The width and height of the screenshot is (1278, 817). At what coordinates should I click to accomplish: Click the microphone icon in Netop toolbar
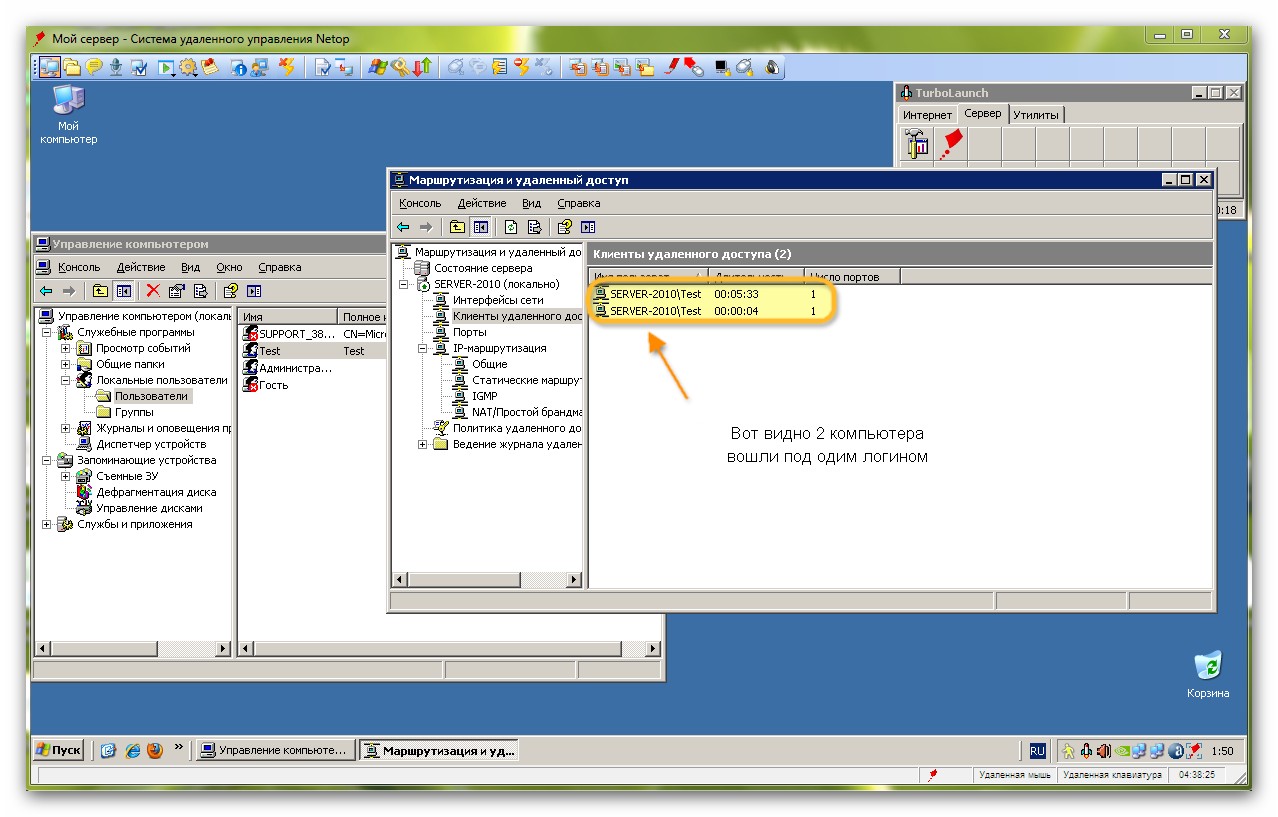click(116, 67)
